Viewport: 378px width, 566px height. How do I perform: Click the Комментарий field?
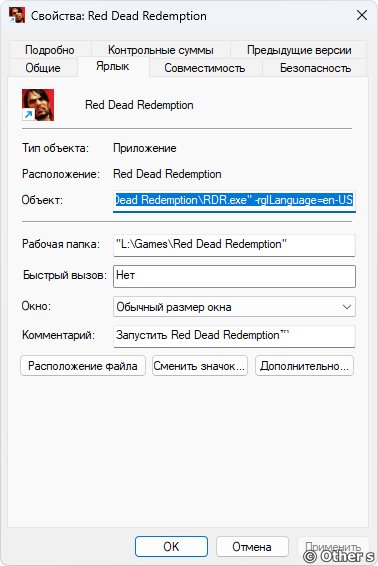coord(234,336)
